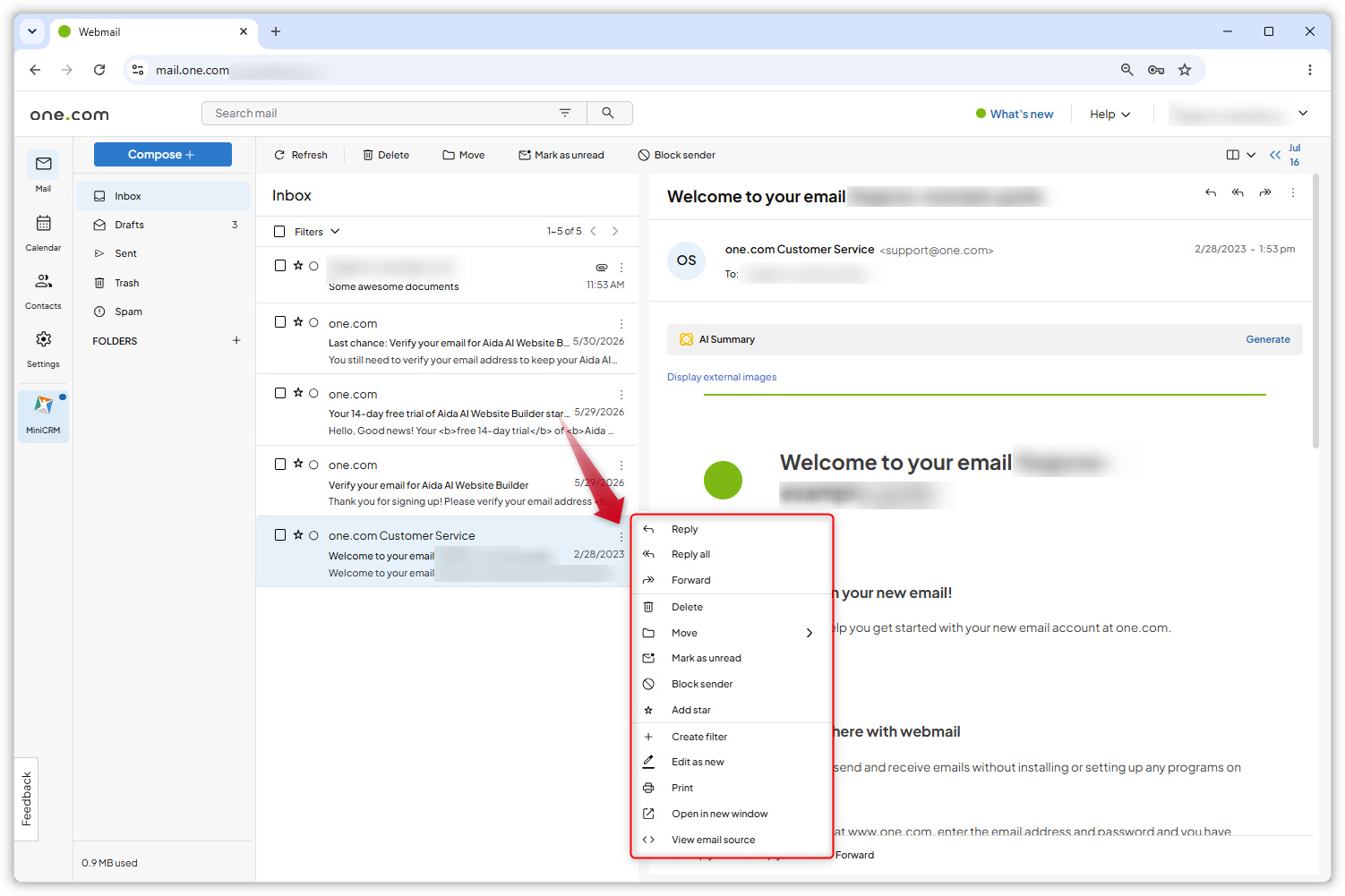Screen dimensions: 1345x896
Task: Choose Create filter in the context menu
Action: coord(732,737)
